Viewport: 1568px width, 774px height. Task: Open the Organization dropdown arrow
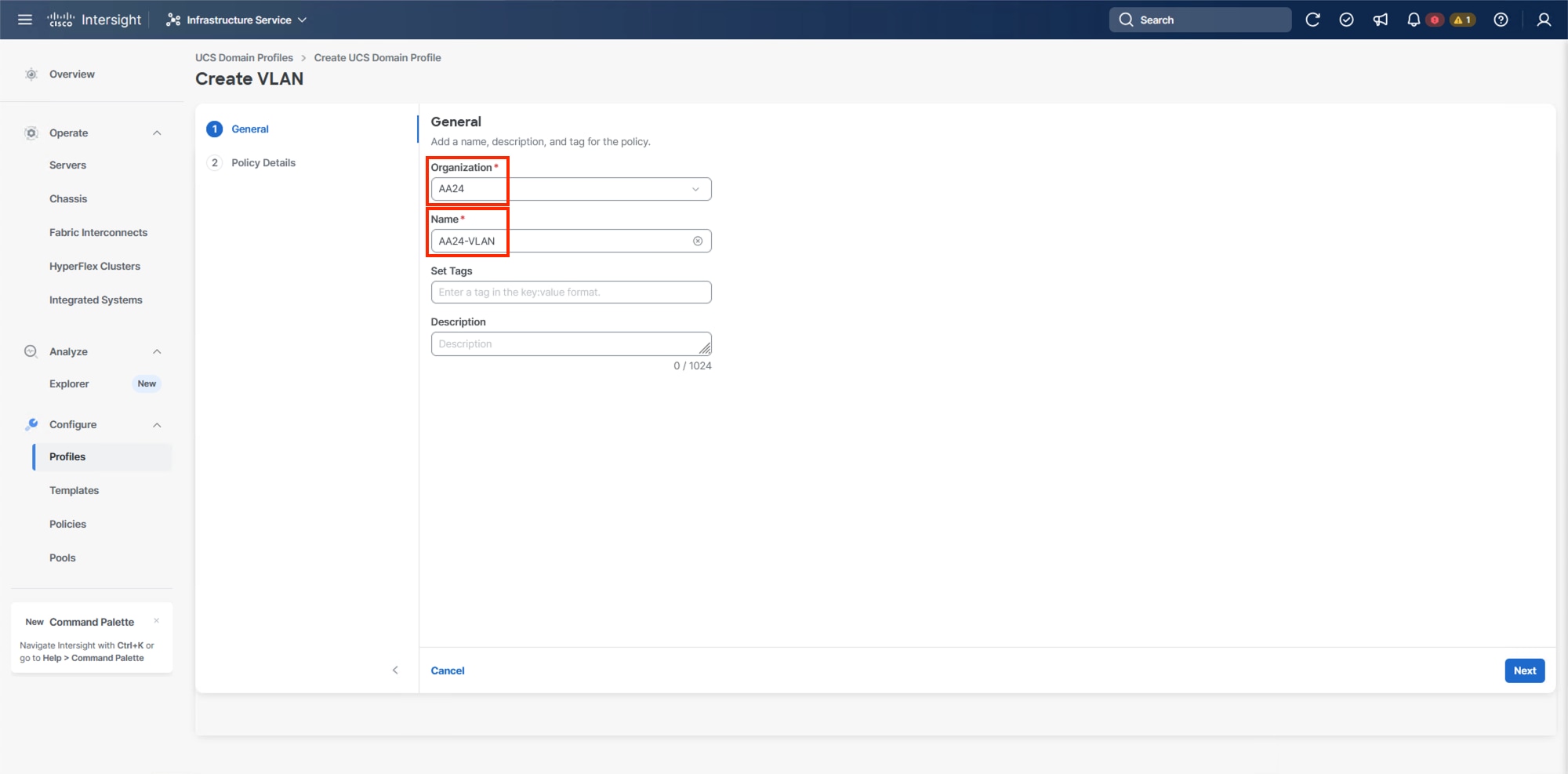(695, 189)
